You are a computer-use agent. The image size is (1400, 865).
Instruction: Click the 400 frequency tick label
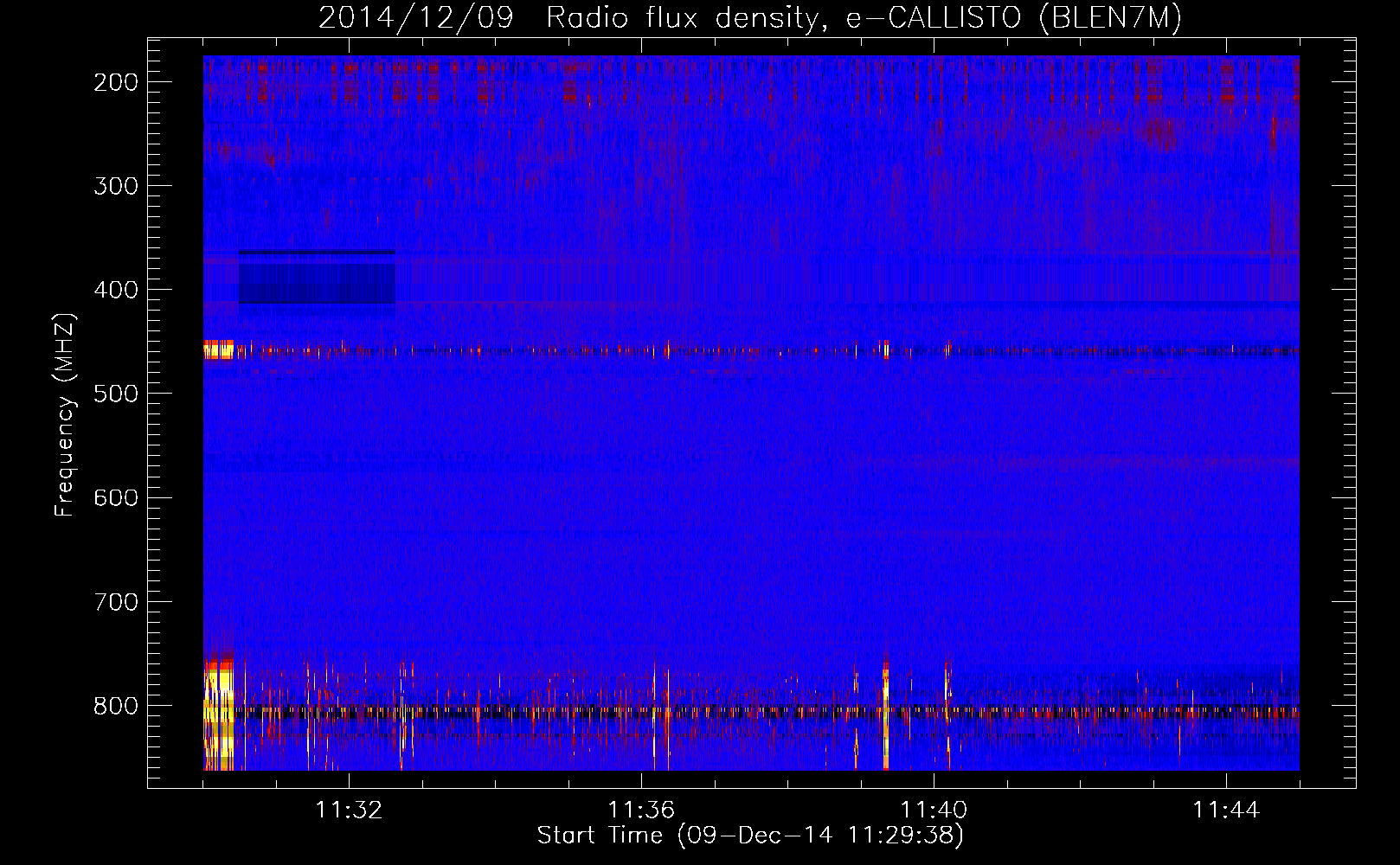(x=116, y=290)
